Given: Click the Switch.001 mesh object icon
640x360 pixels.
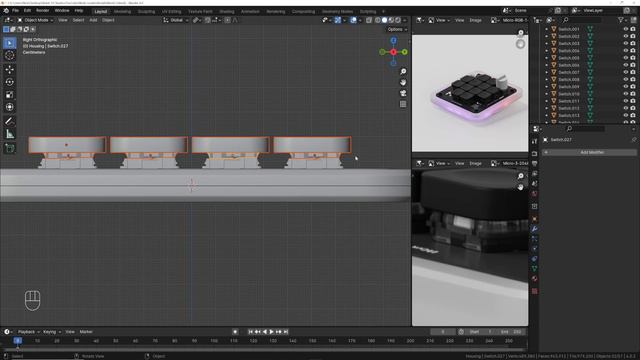Looking at the screenshot, I should [554, 29].
